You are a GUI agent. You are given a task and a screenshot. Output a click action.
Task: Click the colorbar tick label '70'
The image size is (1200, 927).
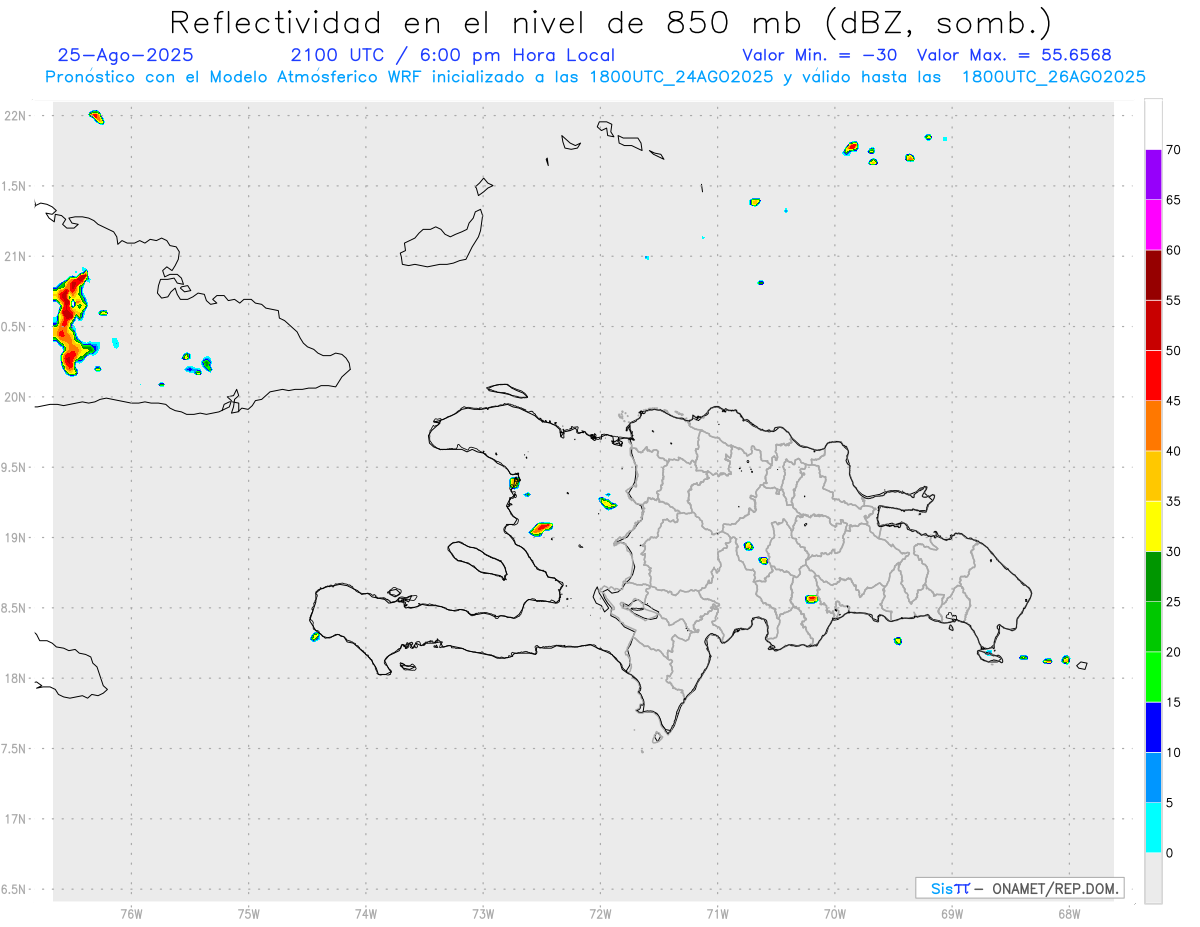click(x=1174, y=150)
